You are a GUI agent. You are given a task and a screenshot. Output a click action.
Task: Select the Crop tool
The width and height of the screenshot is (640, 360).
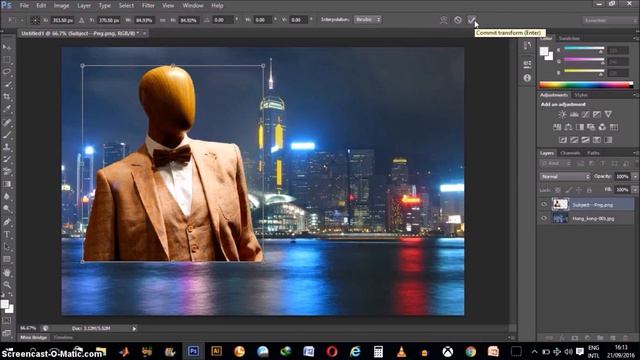click(x=7, y=97)
